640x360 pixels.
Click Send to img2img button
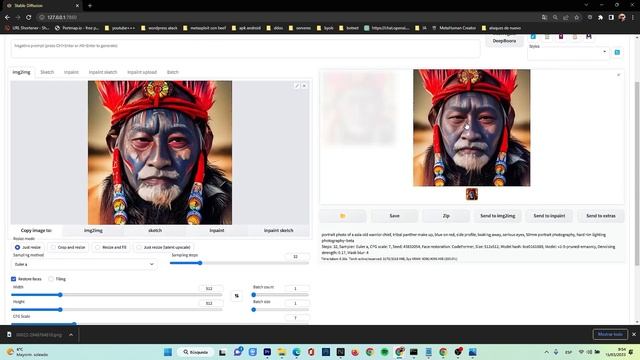(498, 216)
